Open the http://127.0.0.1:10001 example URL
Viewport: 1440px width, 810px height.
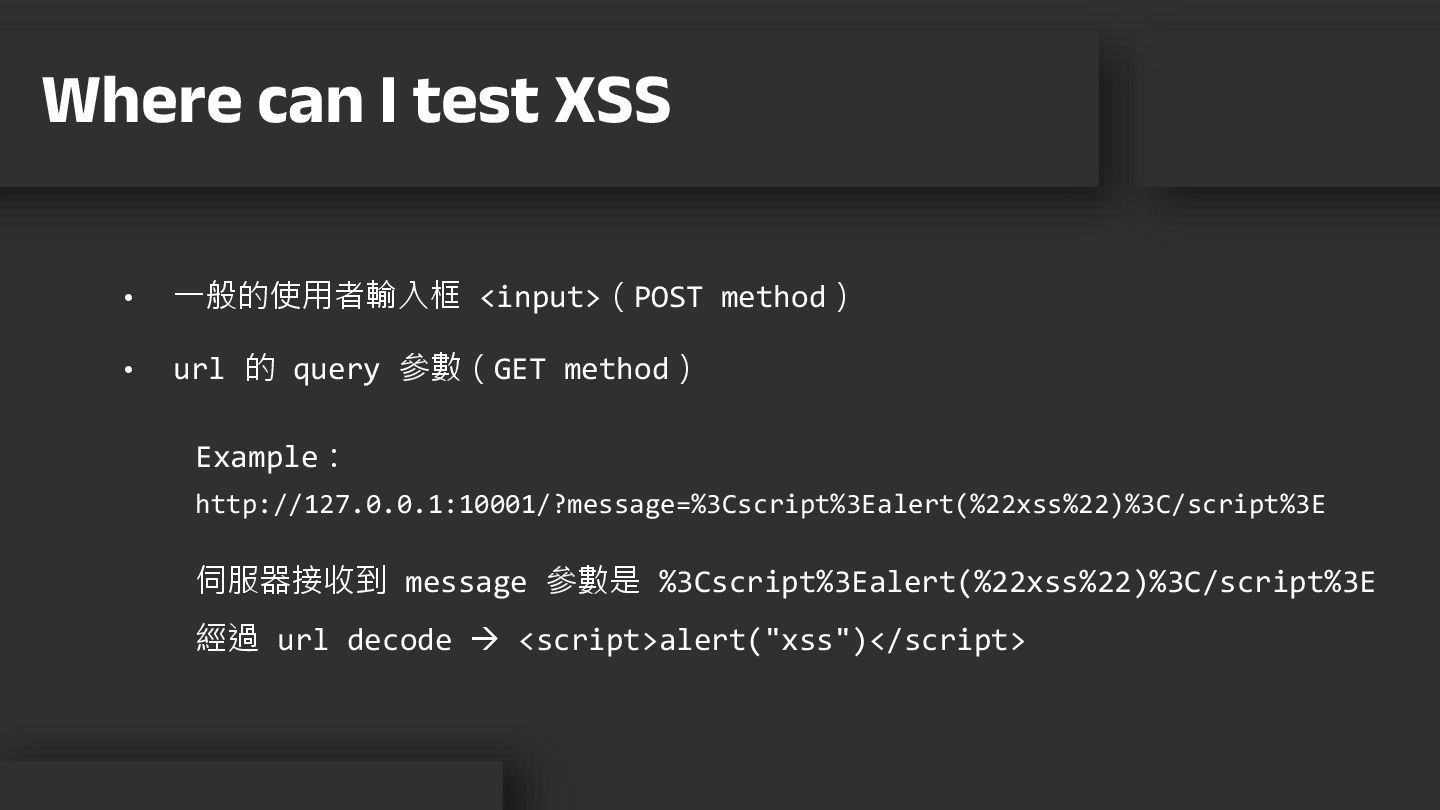760,504
